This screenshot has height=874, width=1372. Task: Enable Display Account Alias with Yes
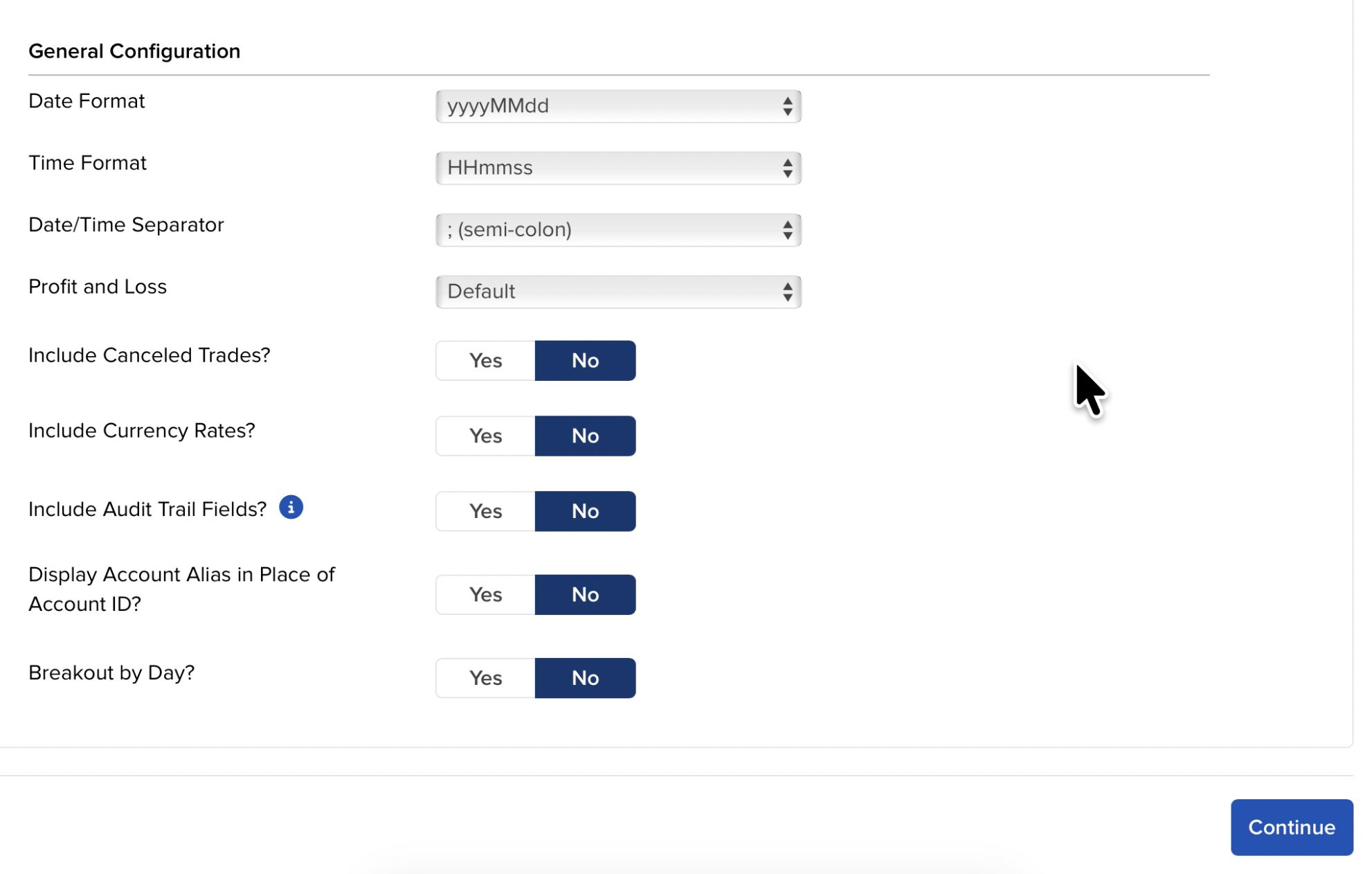click(x=485, y=594)
